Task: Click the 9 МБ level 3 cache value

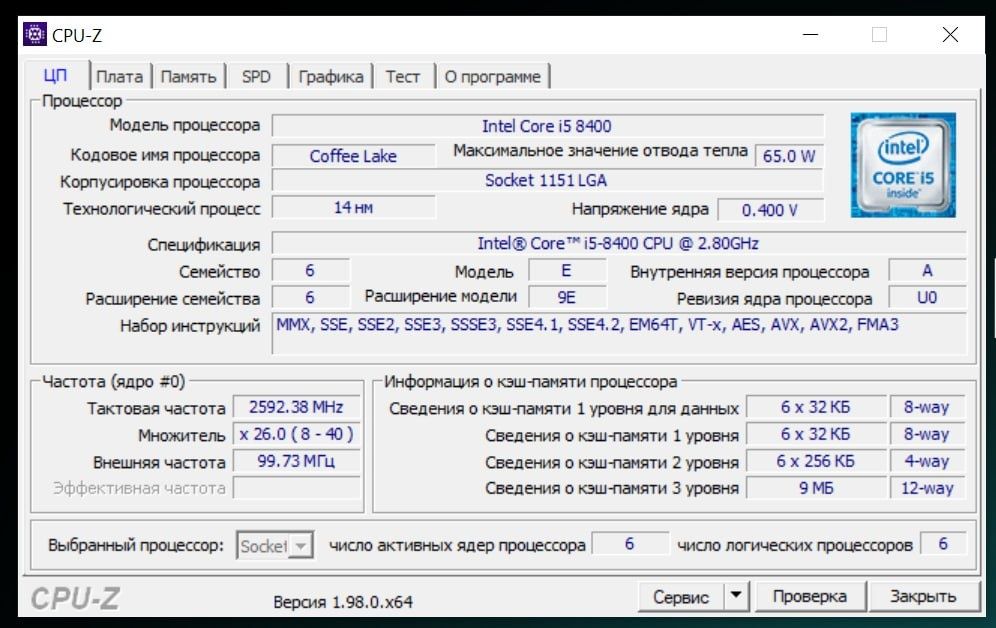Action: pos(816,488)
